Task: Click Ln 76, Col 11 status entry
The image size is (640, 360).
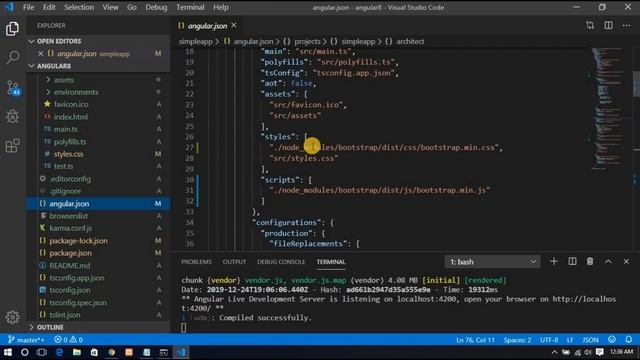Action: click(475, 340)
